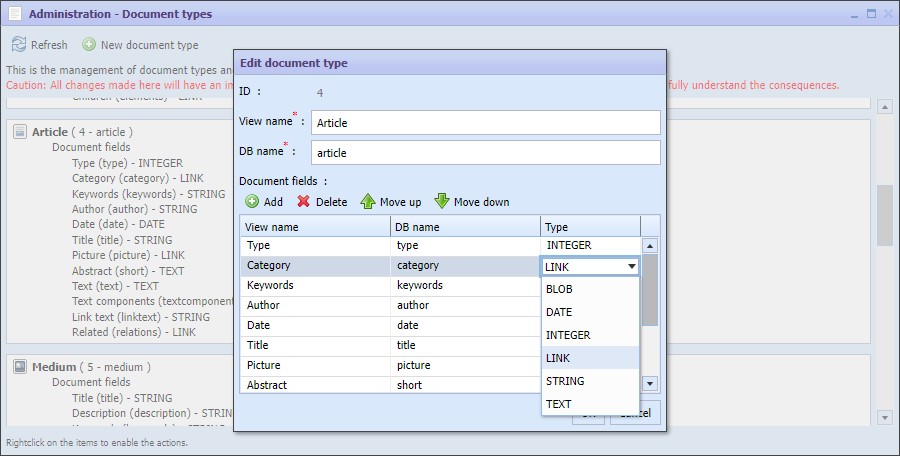Click the Article document type icon
The width and height of the screenshot is (900, 456).
(20, 132)
